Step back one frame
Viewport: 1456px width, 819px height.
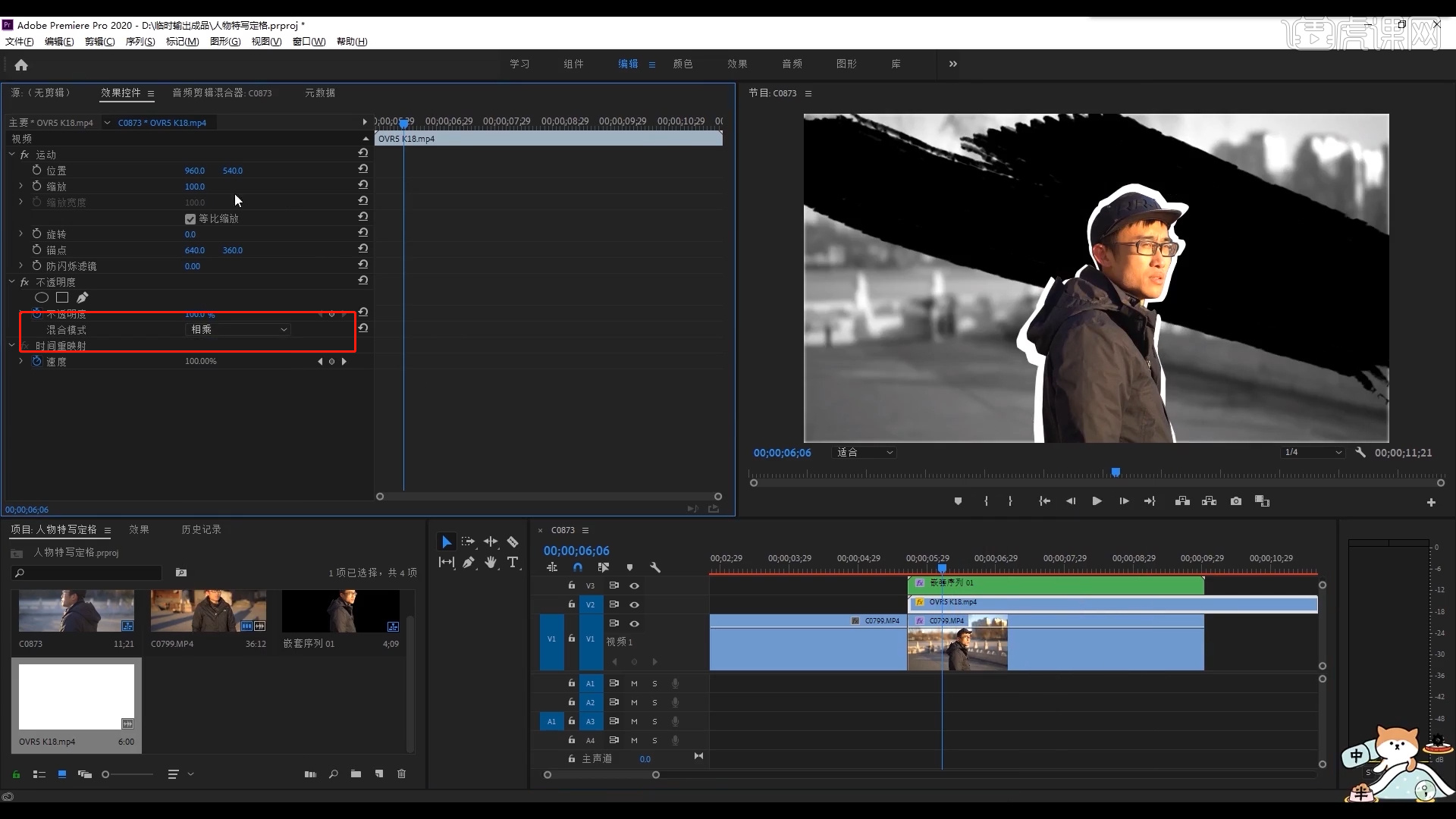[1071, 501]
